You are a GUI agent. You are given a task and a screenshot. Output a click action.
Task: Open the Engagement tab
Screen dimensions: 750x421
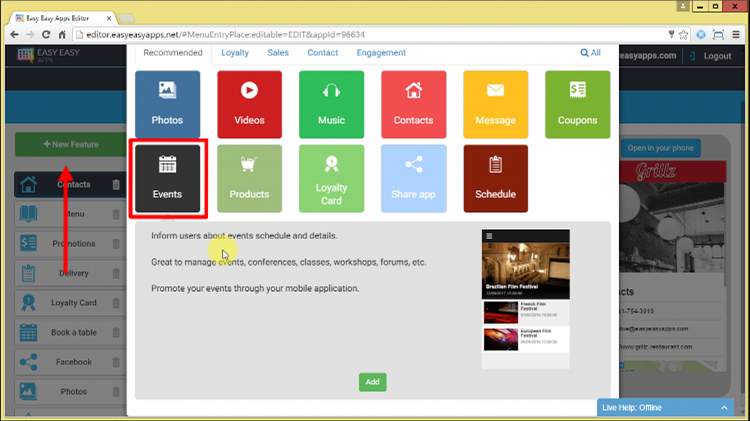[381, 53]
